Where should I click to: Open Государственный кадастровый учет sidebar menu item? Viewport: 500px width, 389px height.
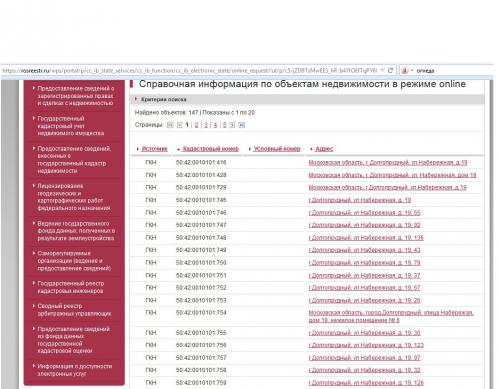[x=70, y=126]
